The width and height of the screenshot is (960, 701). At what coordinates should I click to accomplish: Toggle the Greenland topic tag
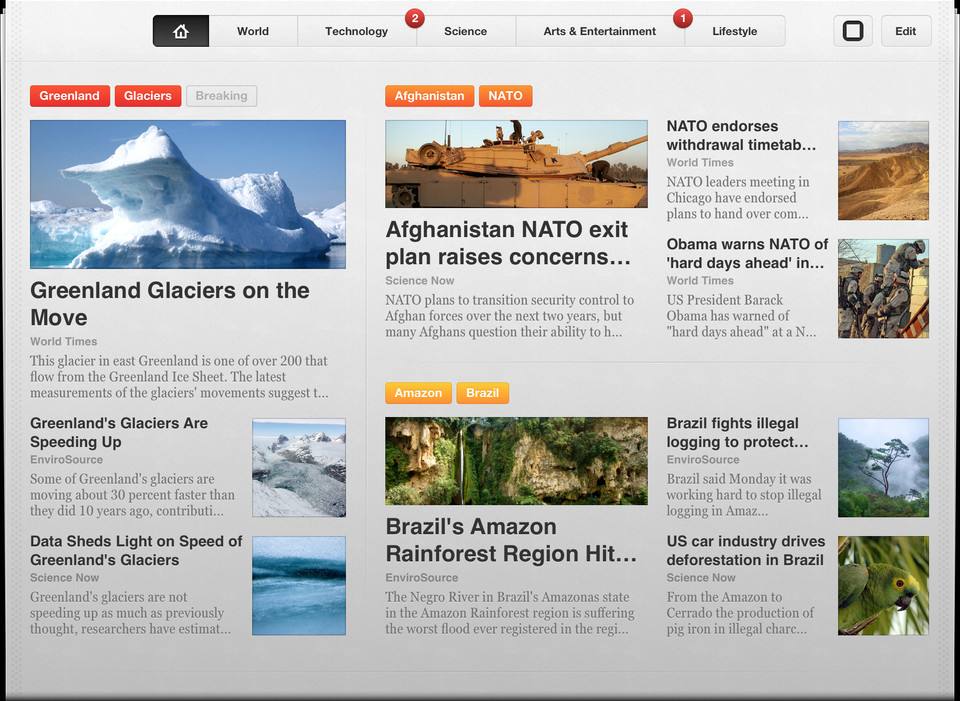(70, 96)
